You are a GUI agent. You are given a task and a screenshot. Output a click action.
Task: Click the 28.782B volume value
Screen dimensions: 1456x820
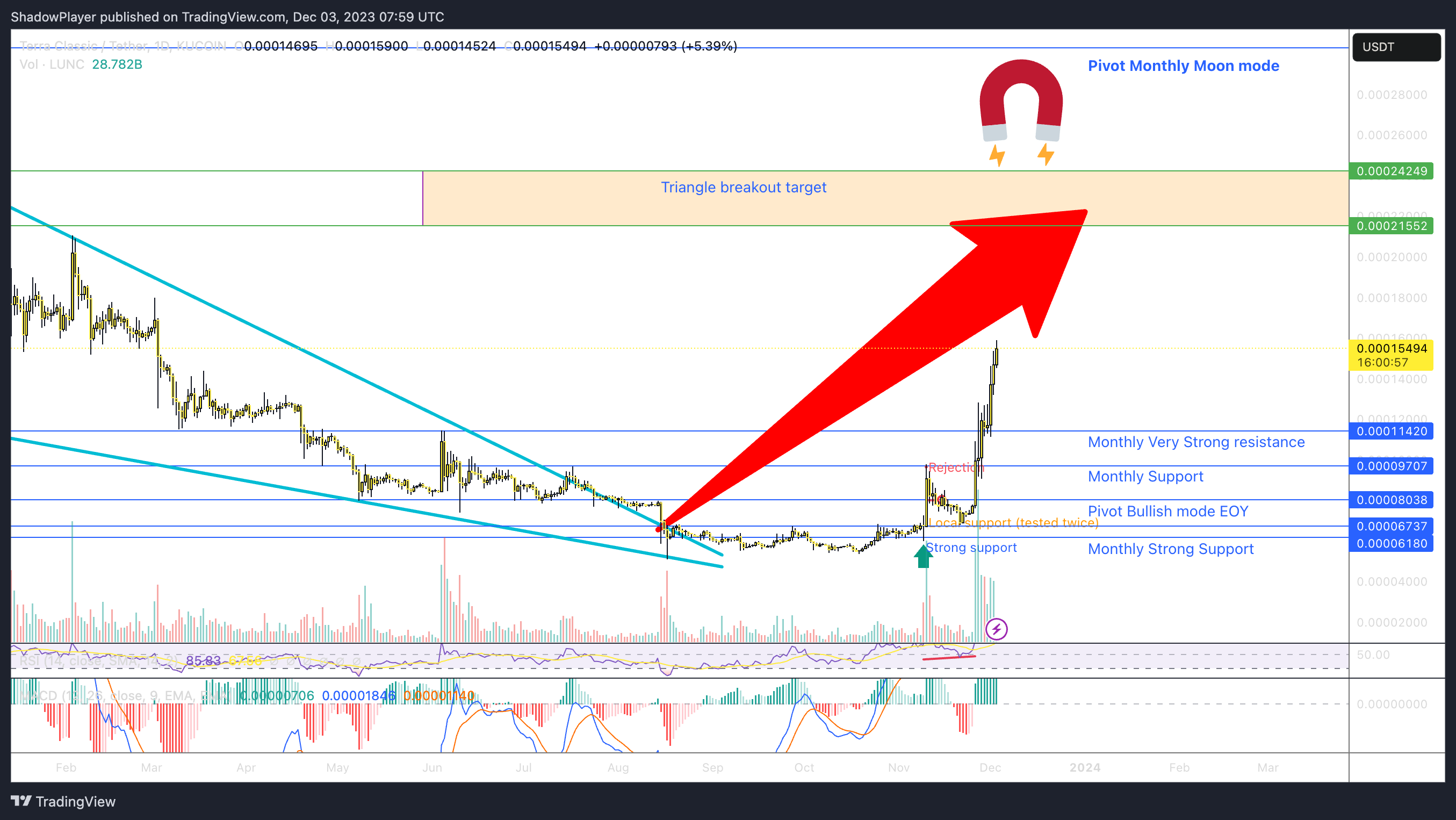point(117,64)
